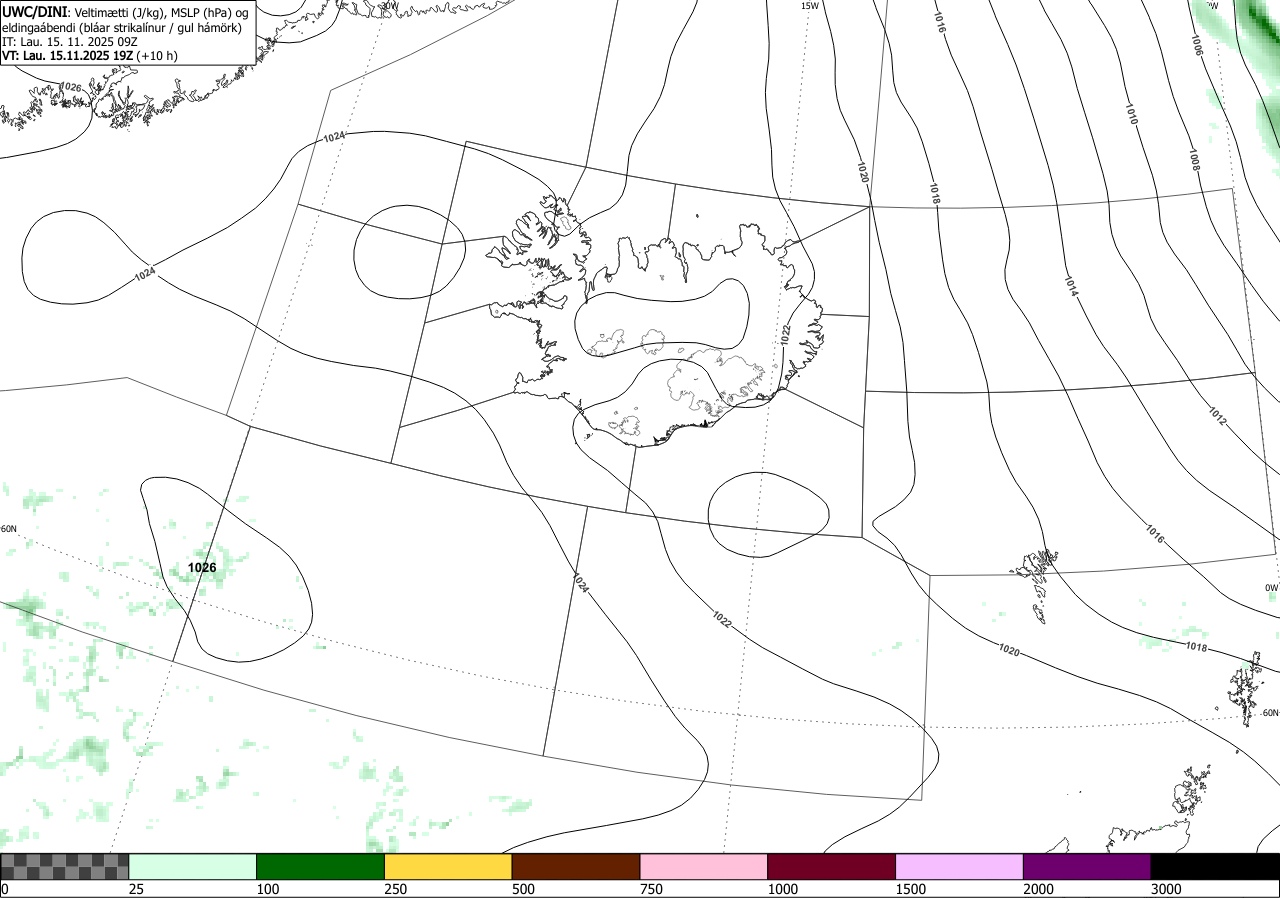Viewport: 1280px width, 898px height.
Task: Click the dark purple 2000–3000 legend swatch
Action: coord(1087,866)
